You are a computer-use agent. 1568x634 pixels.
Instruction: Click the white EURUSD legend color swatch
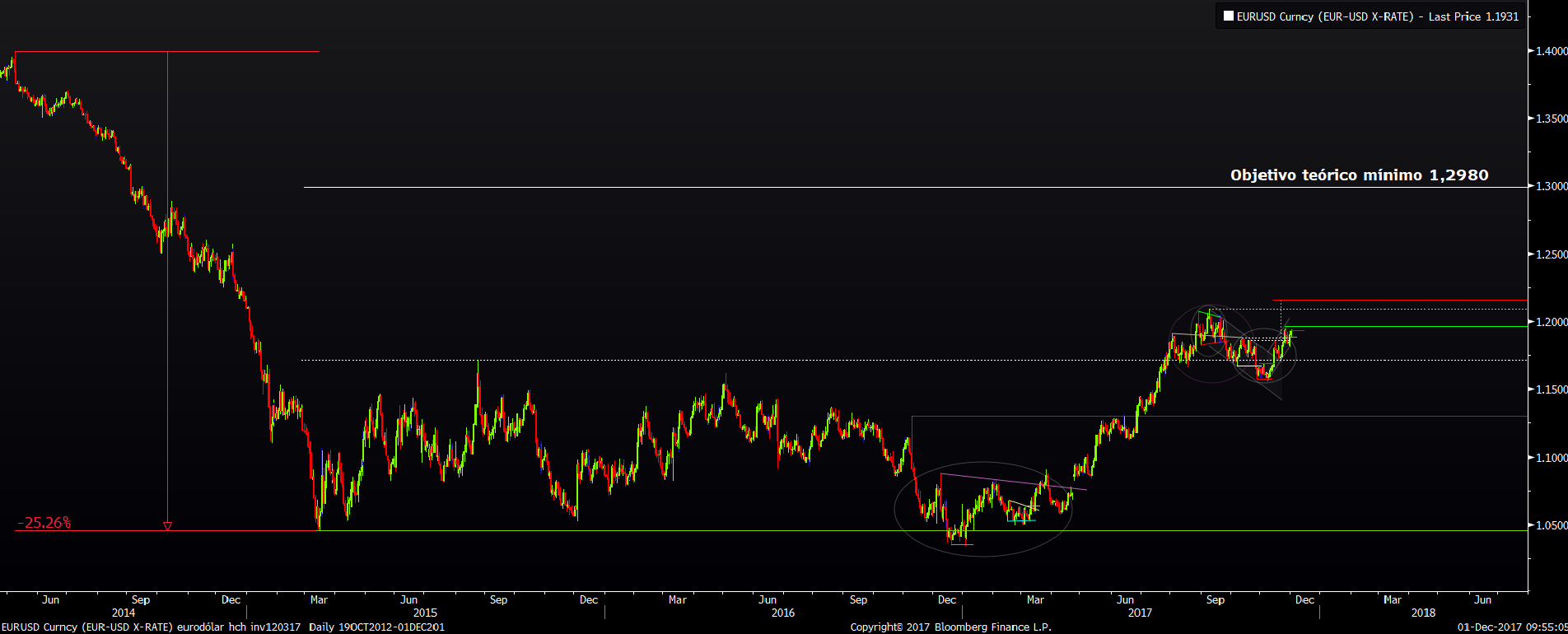(x=1228, y=16)
